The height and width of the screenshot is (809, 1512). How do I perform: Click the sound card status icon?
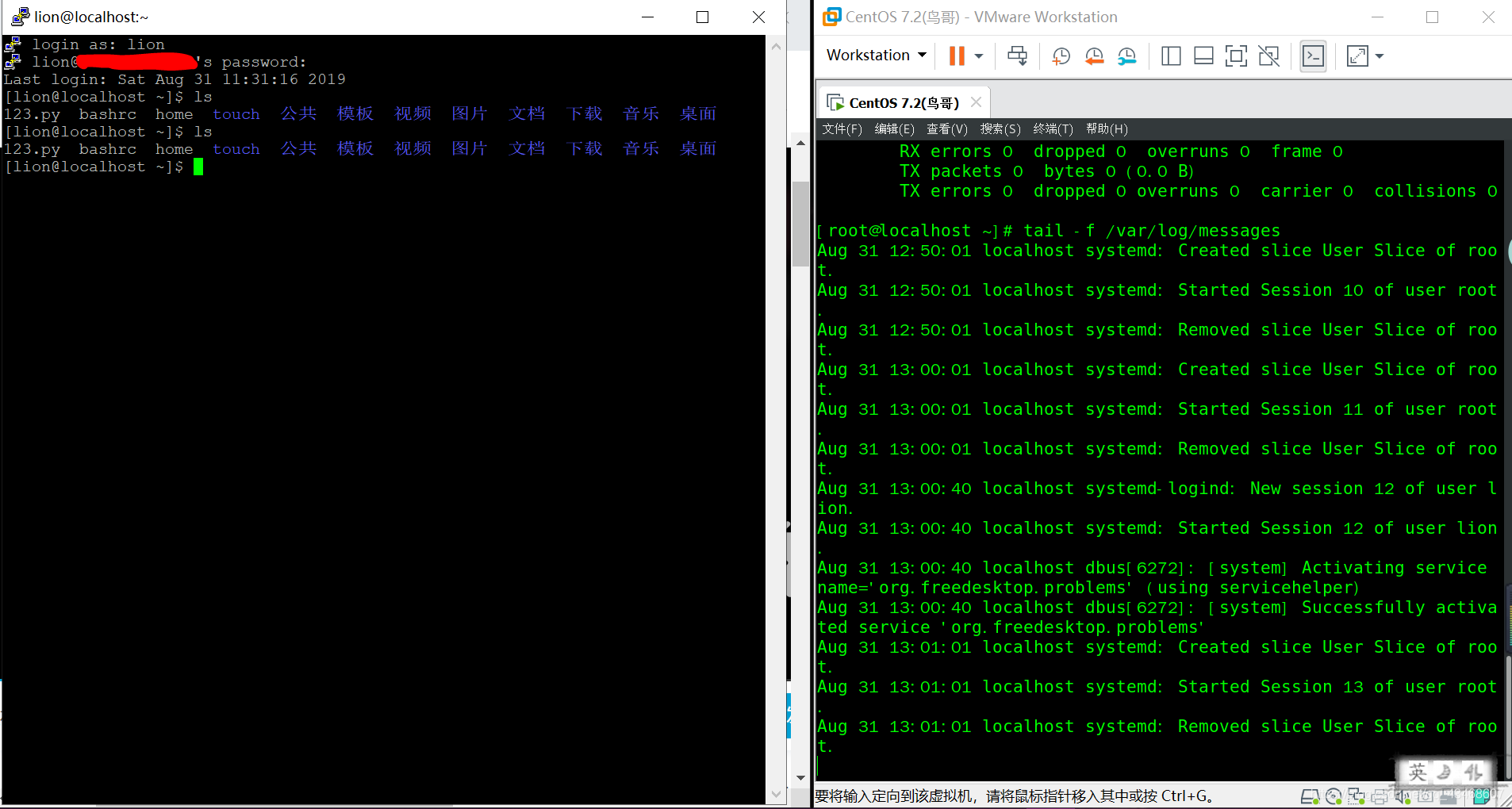tap(1402, 796)
